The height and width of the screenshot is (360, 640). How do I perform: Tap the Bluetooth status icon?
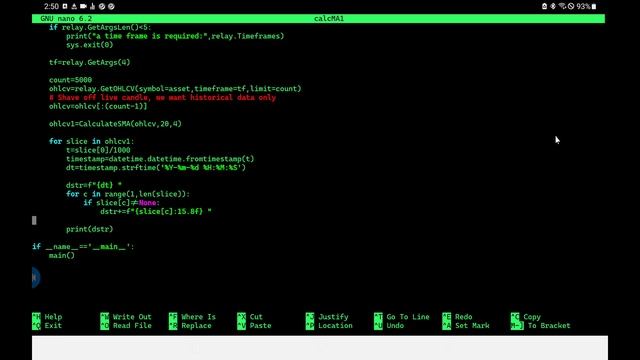tap(553, 7)
